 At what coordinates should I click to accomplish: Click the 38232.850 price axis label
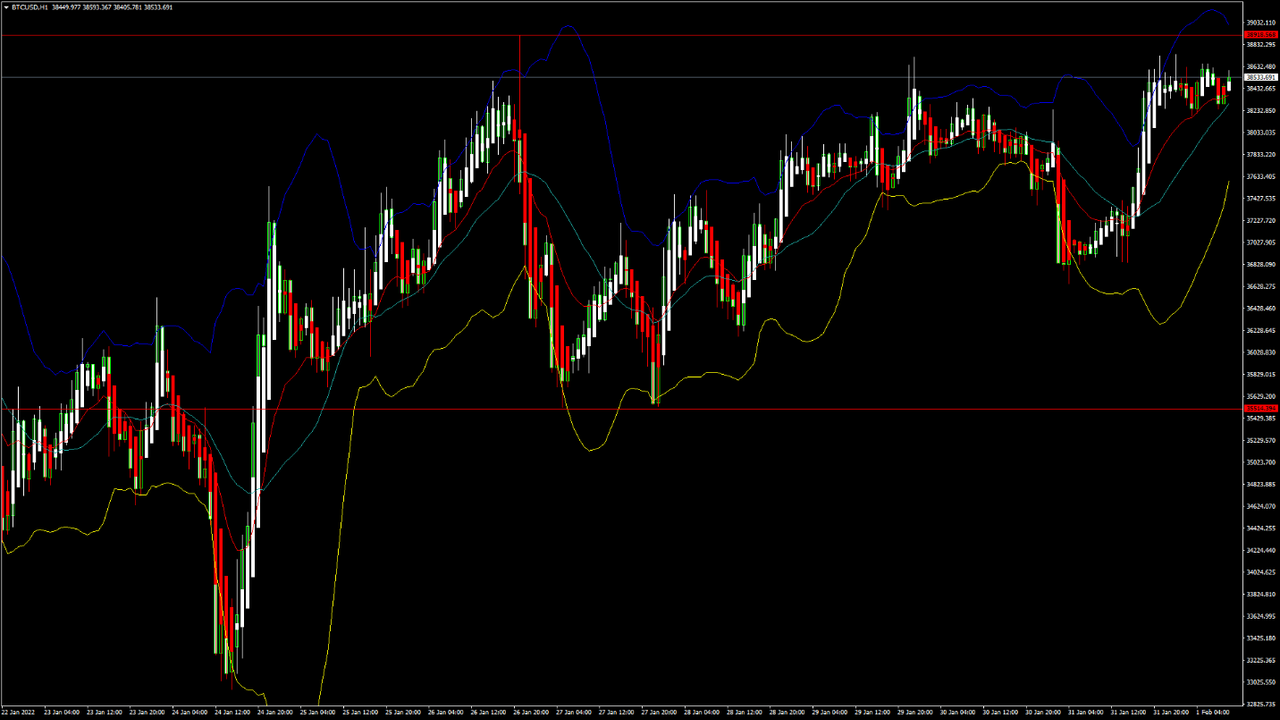(1260, 110)
